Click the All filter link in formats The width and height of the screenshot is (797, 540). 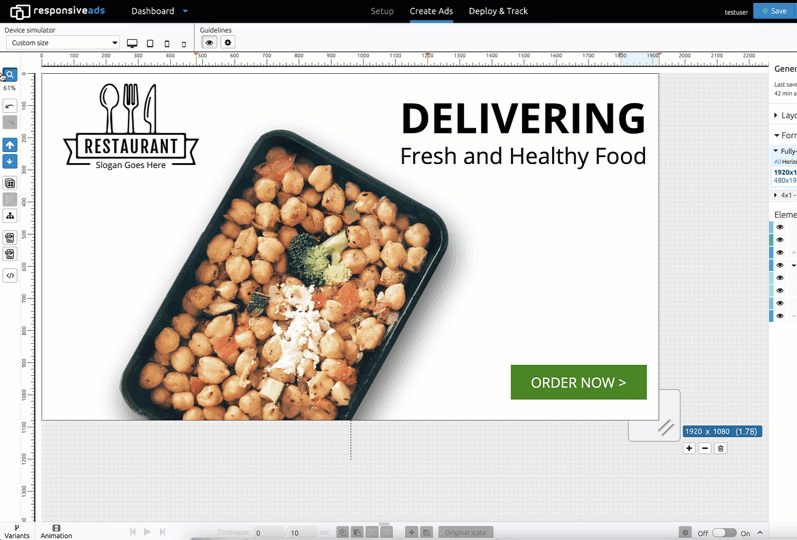[777, 162]
